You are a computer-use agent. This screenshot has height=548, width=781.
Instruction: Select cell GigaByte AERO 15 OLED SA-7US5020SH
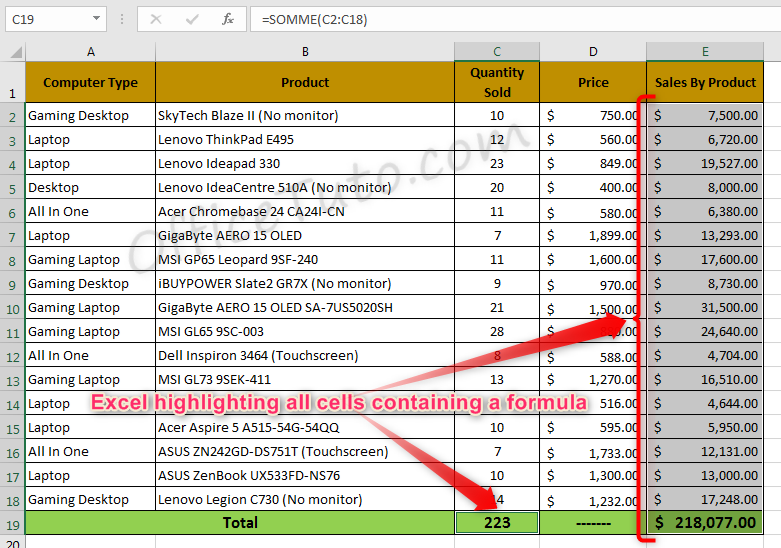(305, 307)
